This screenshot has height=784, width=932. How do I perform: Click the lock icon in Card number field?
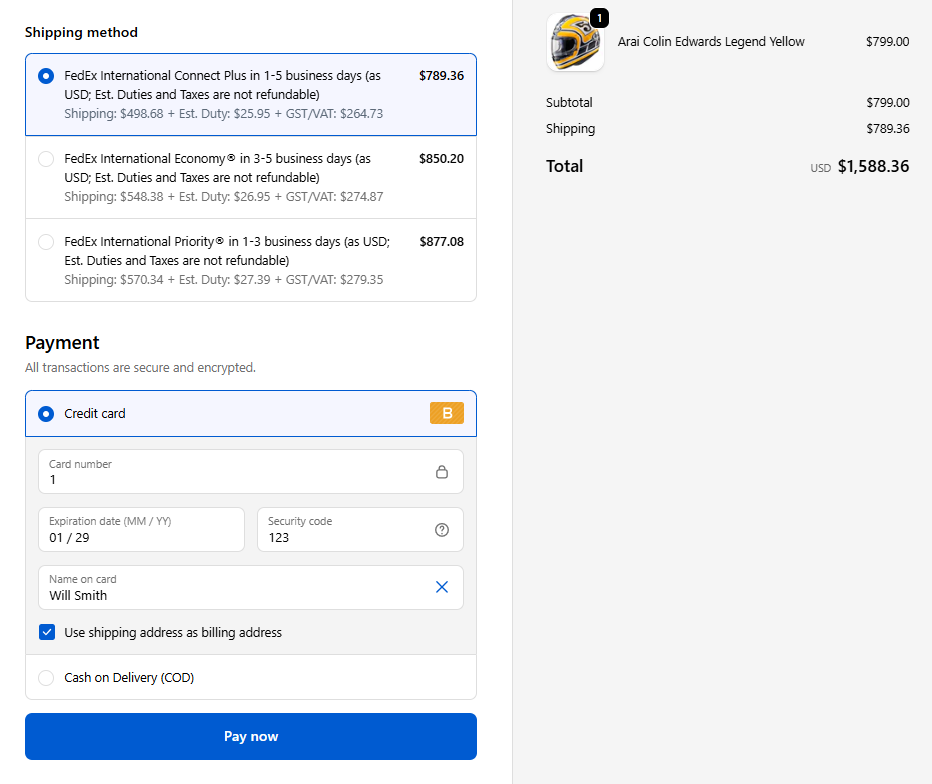coord(442,472)
